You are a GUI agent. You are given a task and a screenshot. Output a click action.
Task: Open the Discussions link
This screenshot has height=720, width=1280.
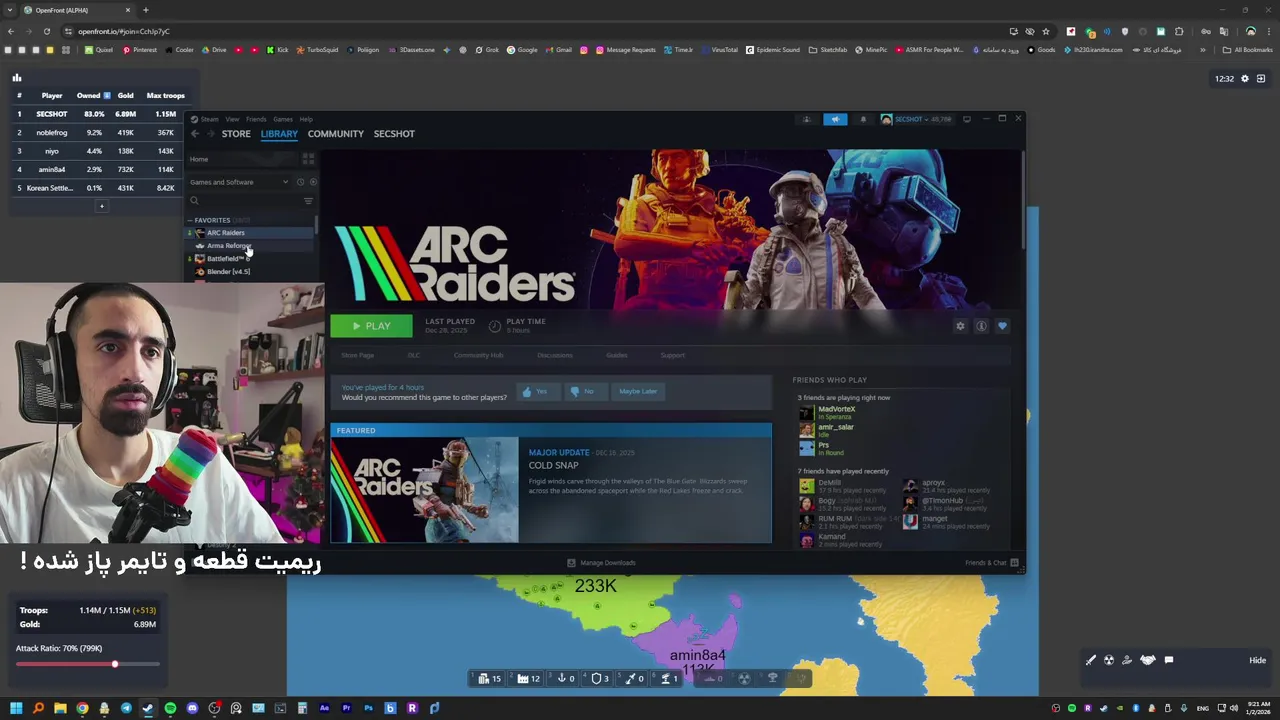coord(555,355)
